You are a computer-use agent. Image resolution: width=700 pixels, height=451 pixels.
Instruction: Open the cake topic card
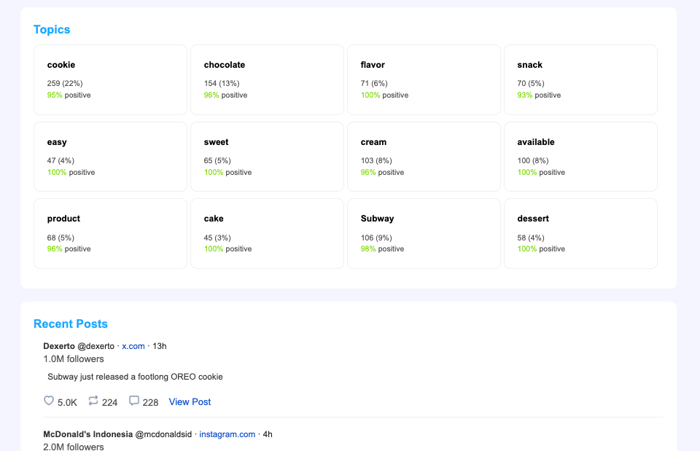267,233
